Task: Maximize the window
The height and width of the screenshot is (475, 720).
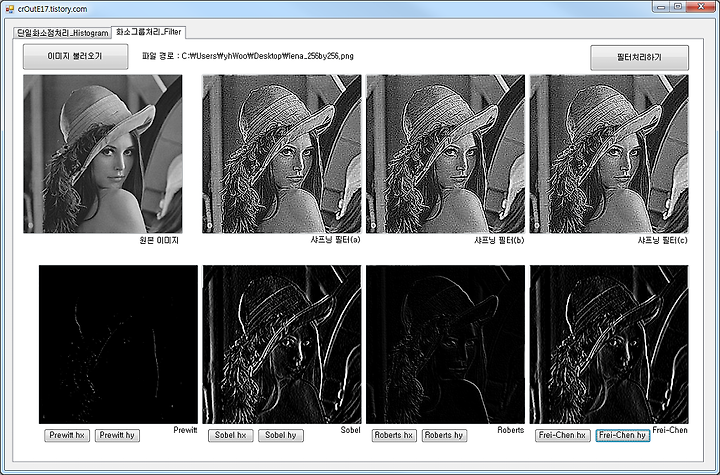Action: click(678, 6)
